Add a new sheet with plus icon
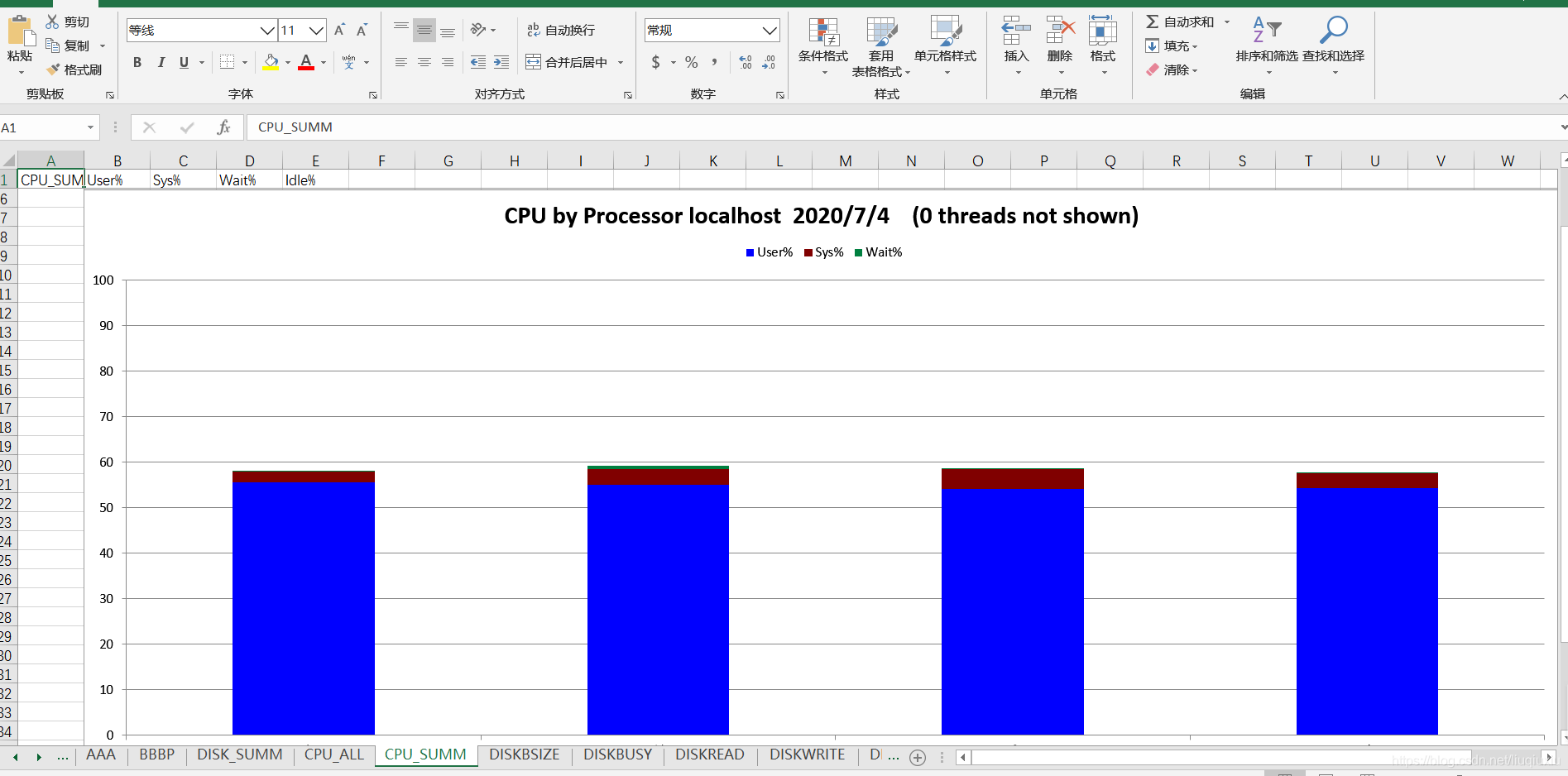Image resolution: width=1568 pixels, height=776 pixels. pos(918,758)
